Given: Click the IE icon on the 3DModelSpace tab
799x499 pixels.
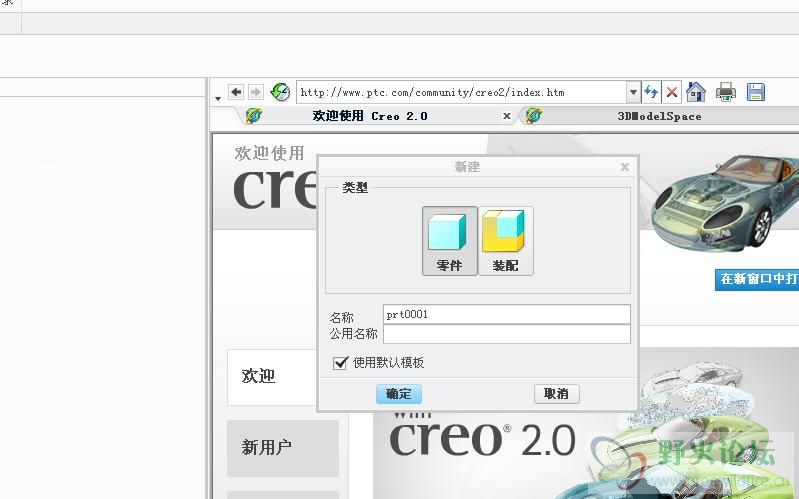Looking at the screenshot, I should tap(533, 116).
